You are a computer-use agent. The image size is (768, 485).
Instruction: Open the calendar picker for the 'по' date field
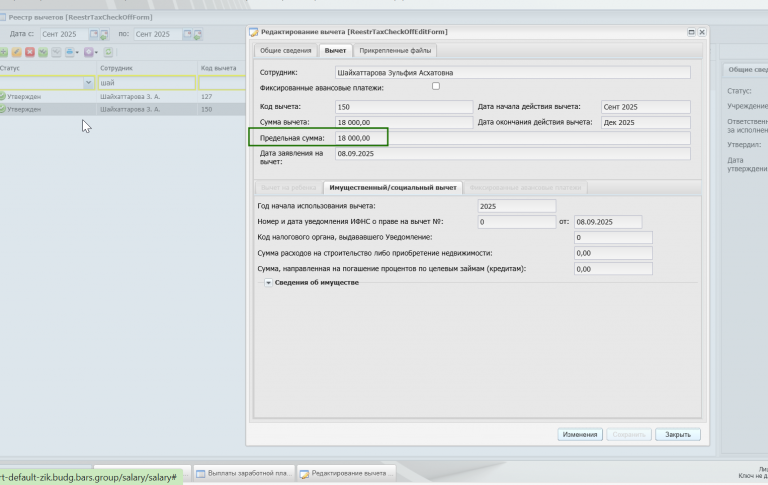click(187, 34)
